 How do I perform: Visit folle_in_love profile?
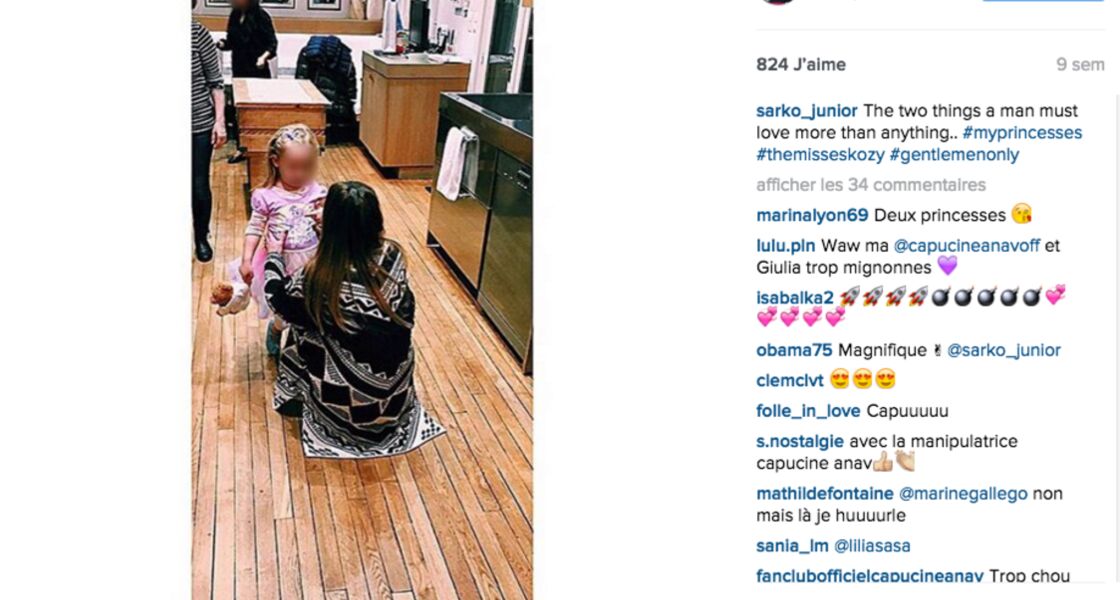[x=809, y=411]
